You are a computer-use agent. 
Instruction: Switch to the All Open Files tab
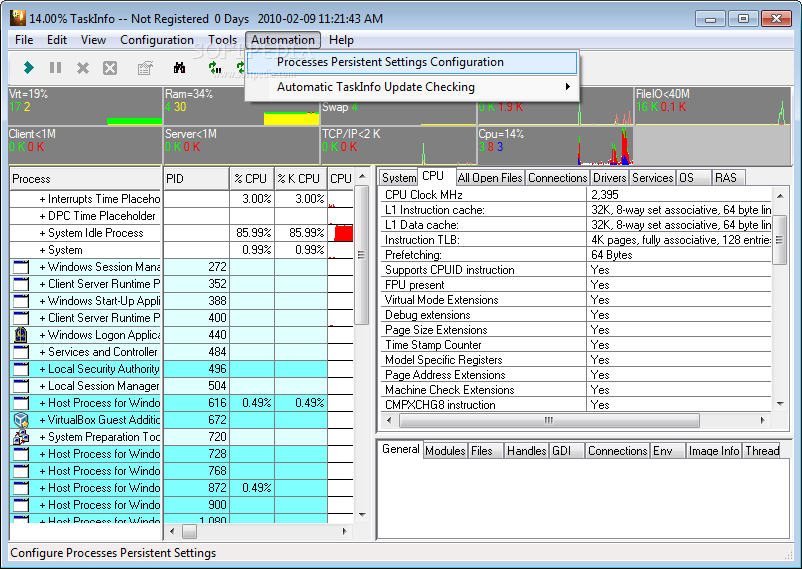490,178
